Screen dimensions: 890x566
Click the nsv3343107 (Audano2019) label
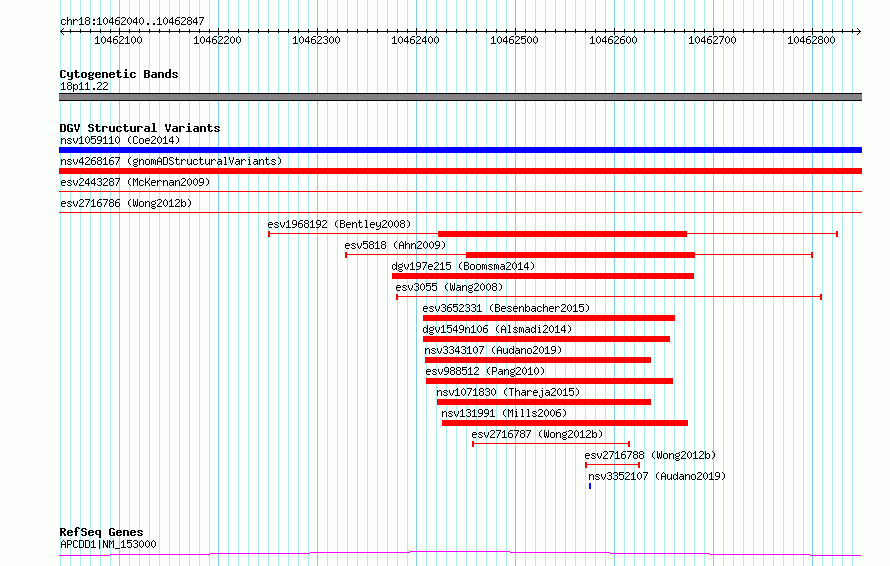coord(493,350)
